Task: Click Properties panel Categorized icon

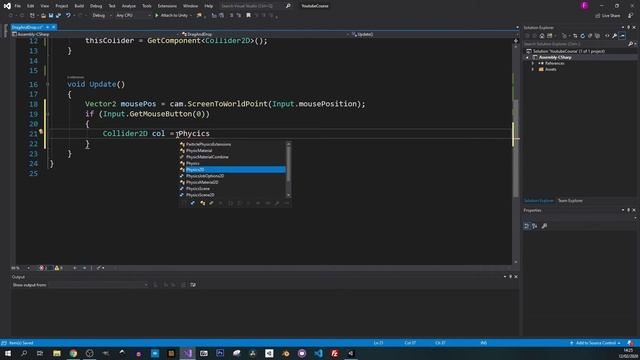Action: coord(527,226)
